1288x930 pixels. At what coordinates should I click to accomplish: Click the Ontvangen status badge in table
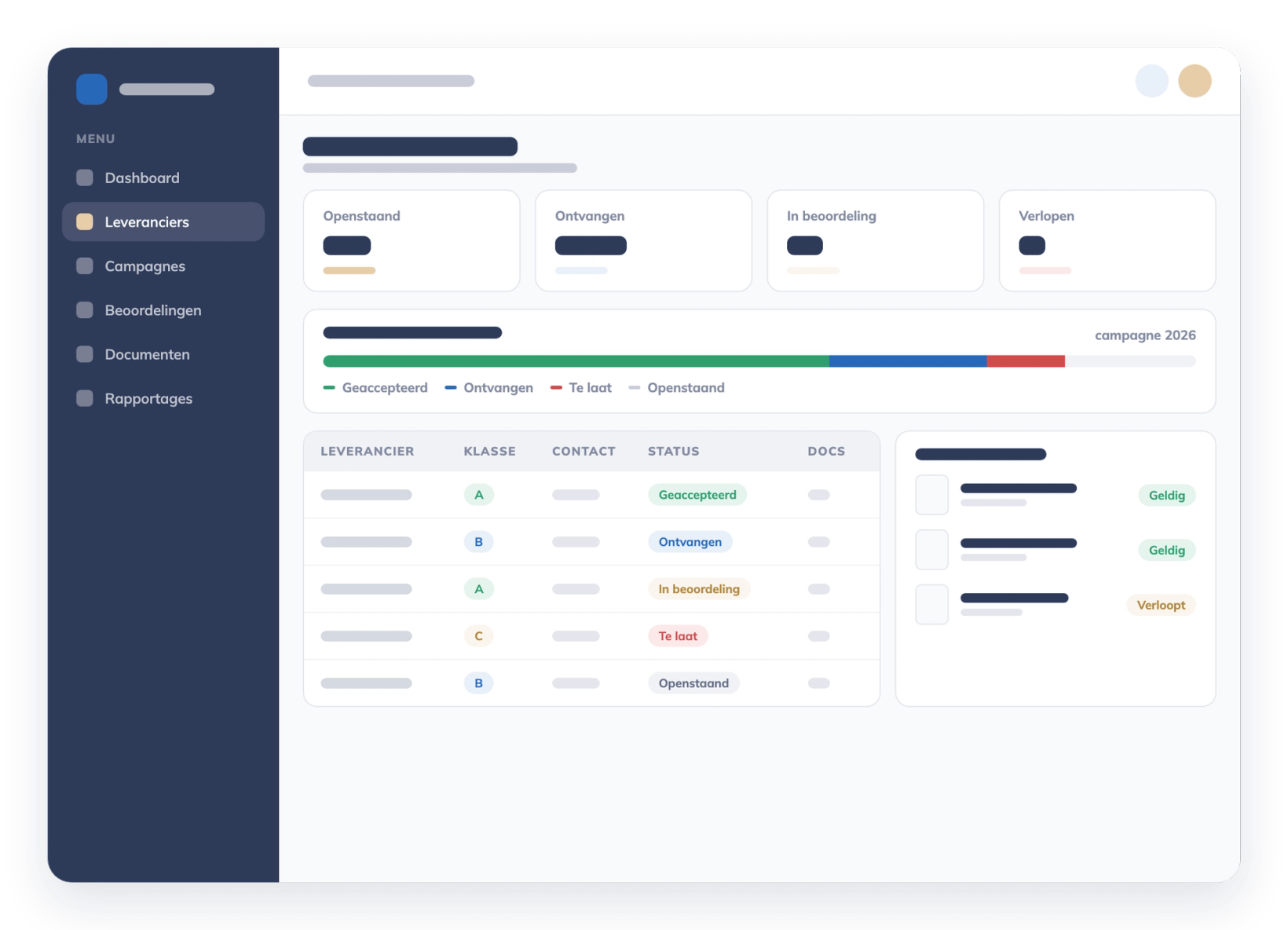tap(690, 542)
